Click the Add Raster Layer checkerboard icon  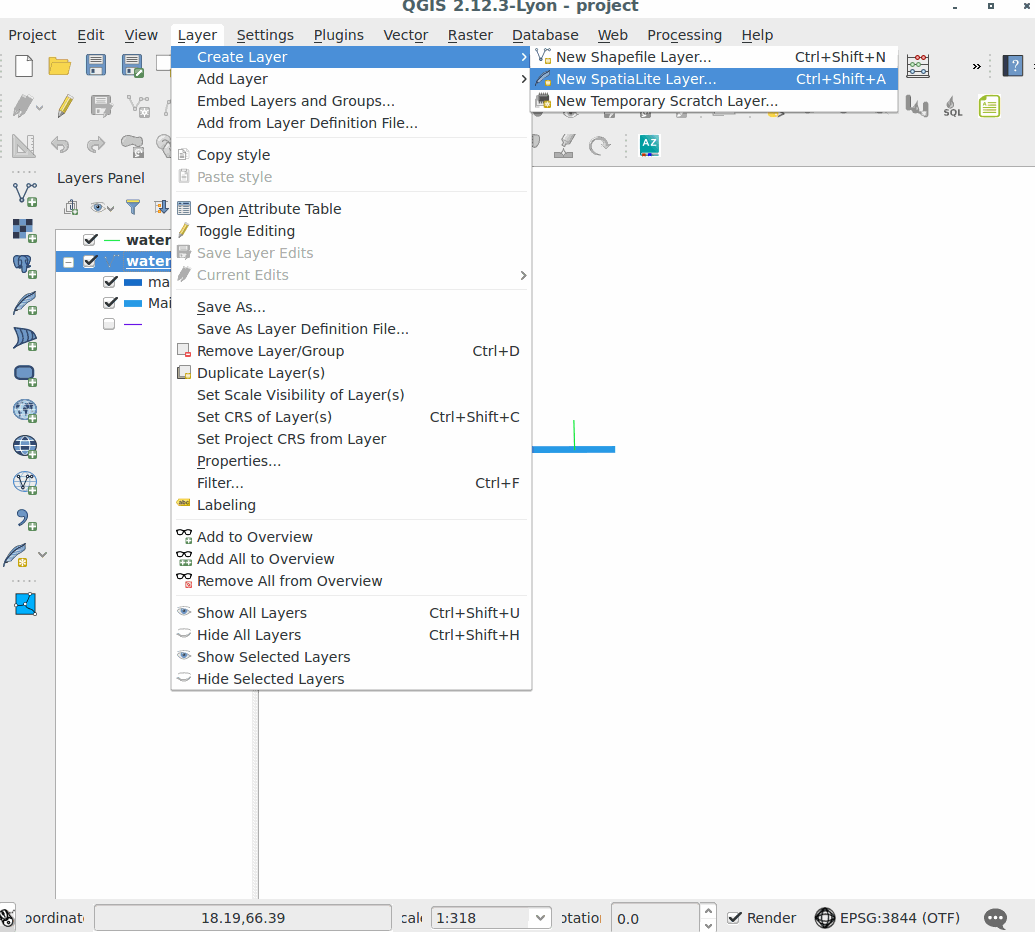pyautogui.click(x=25, y=230)
